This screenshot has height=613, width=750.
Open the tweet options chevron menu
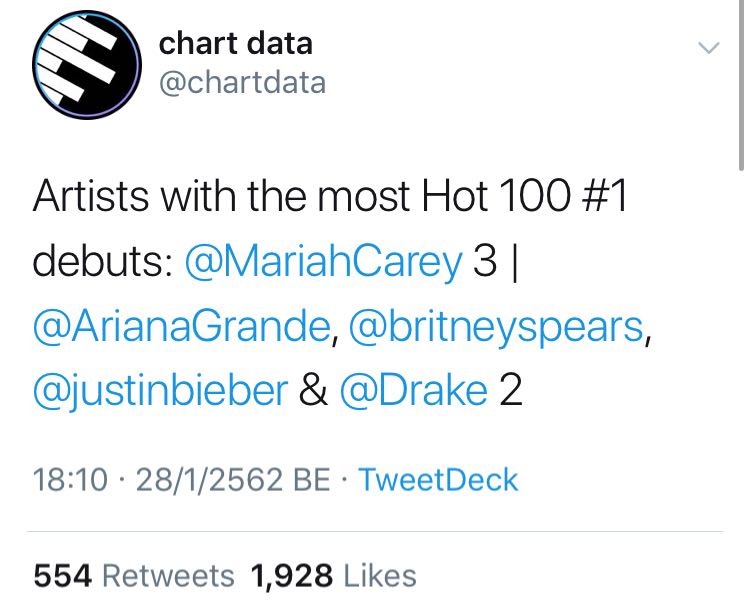tap(707, 48)
